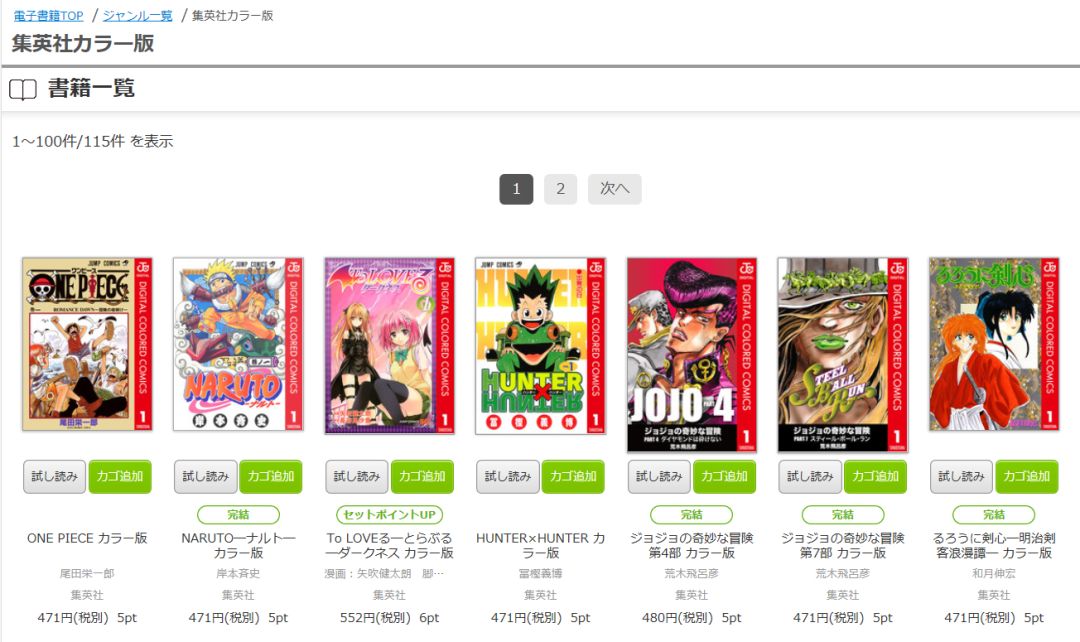Open the Steel Ball Run cover thumbnail
This screenshot has width=1080, height=642.
[843, 355]
